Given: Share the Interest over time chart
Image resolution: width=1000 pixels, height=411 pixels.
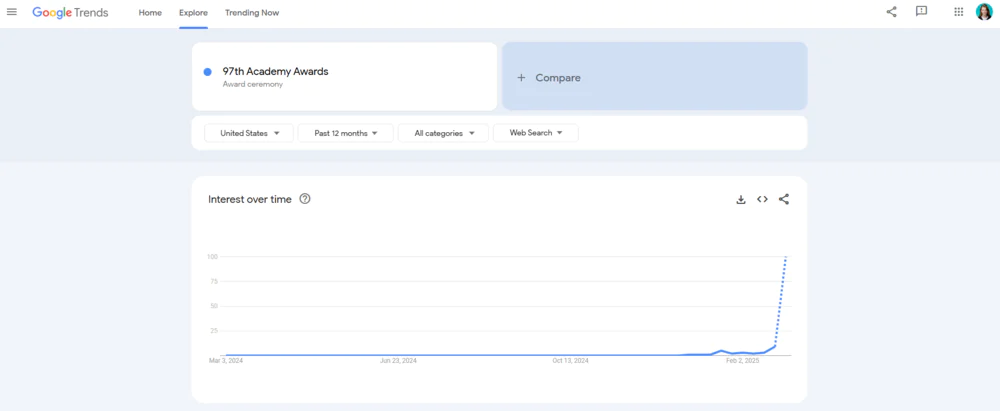Looking at the screenshot, I should [784, 199].
